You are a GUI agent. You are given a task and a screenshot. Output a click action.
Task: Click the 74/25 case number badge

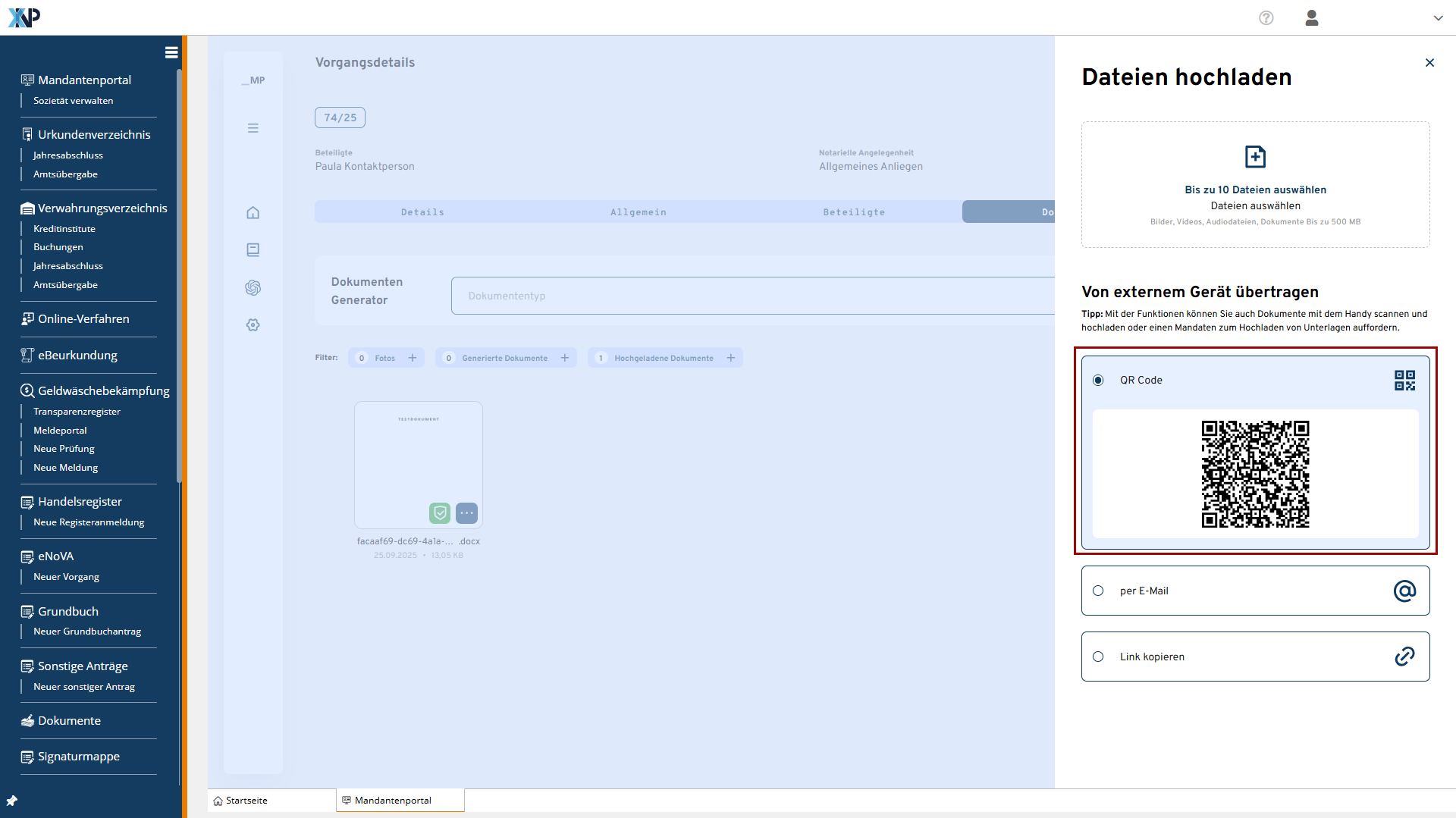[x=340, y=118]
